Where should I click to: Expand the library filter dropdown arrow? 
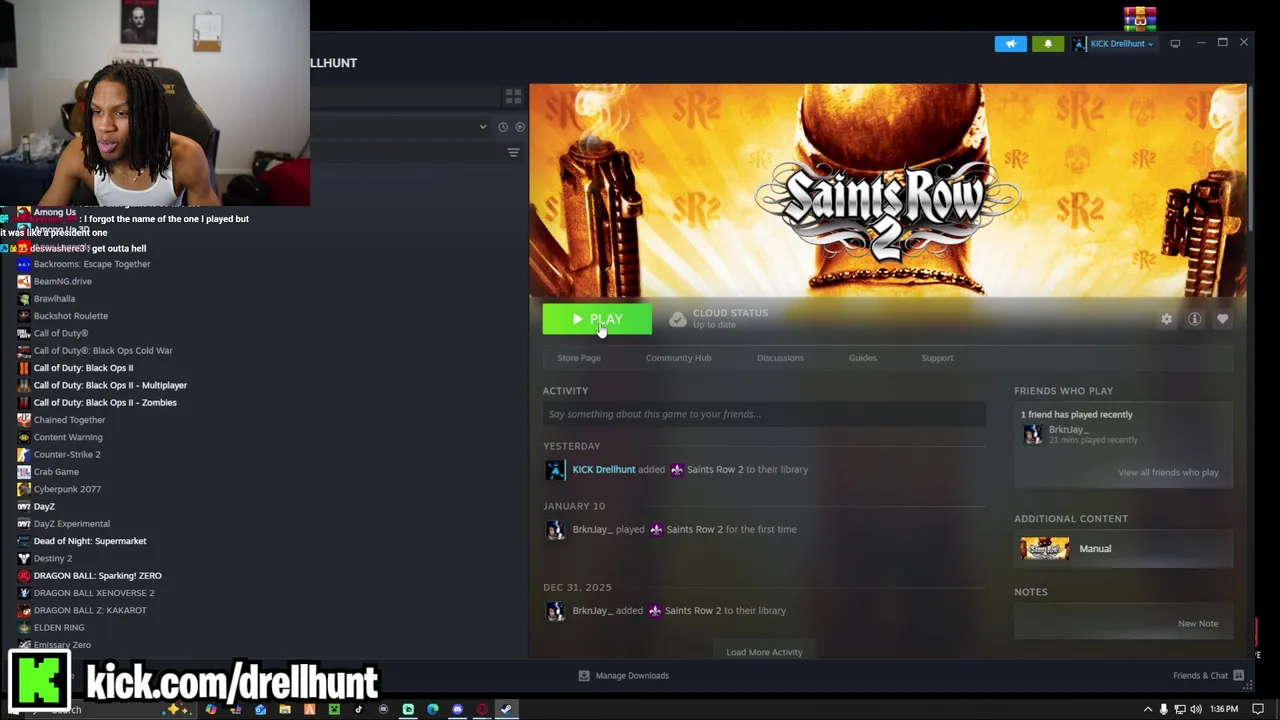click(483, 127)
